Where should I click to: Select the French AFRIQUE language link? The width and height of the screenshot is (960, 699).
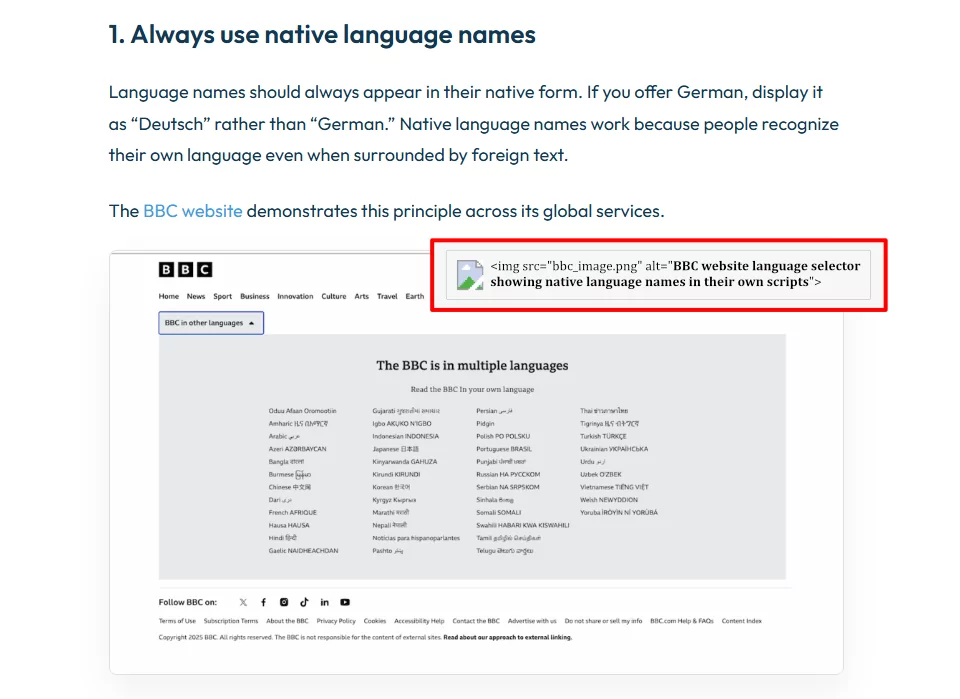[x=292, y=512]
